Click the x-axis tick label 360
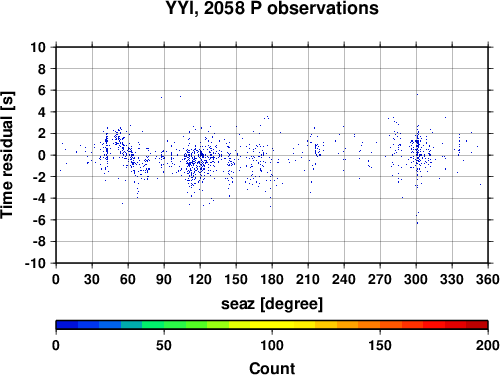The height and width of the screenshot is (375, 500). coord(488,279)
